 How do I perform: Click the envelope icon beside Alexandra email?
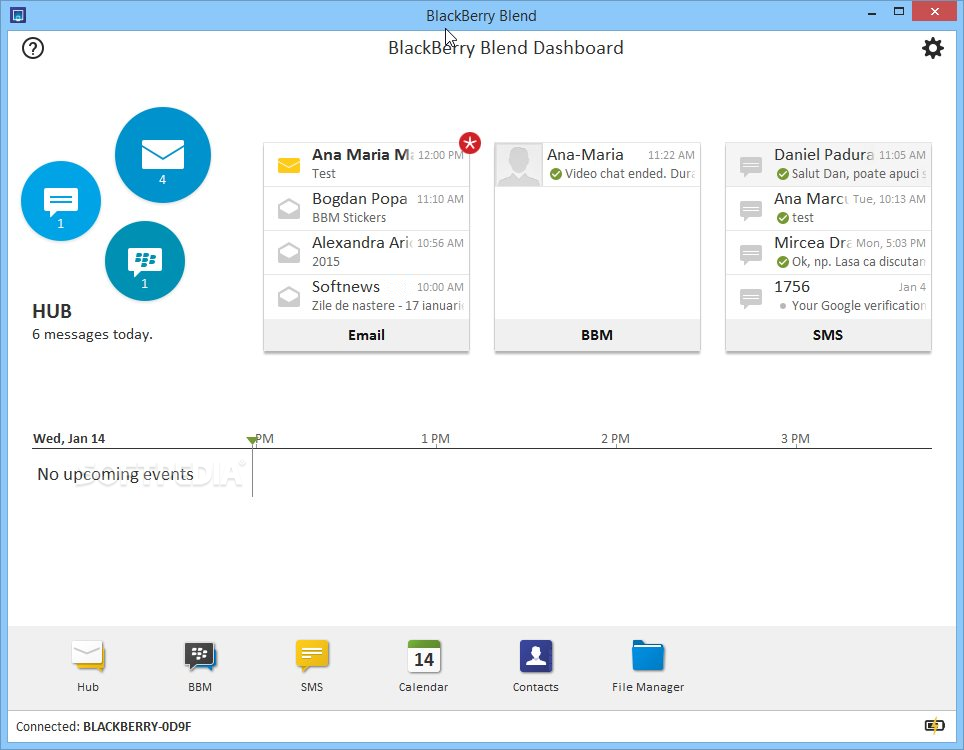point(289,253)
